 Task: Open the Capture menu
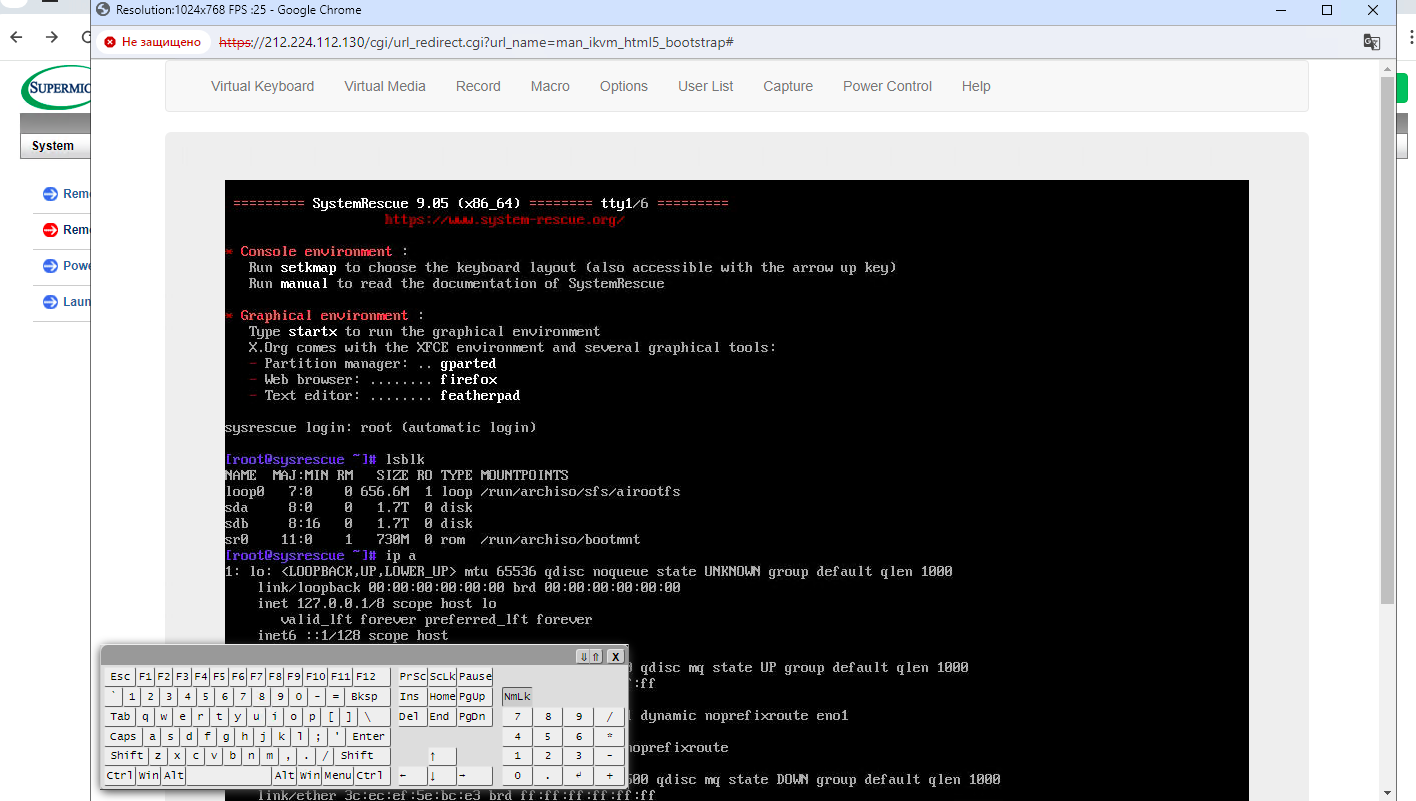788,86
